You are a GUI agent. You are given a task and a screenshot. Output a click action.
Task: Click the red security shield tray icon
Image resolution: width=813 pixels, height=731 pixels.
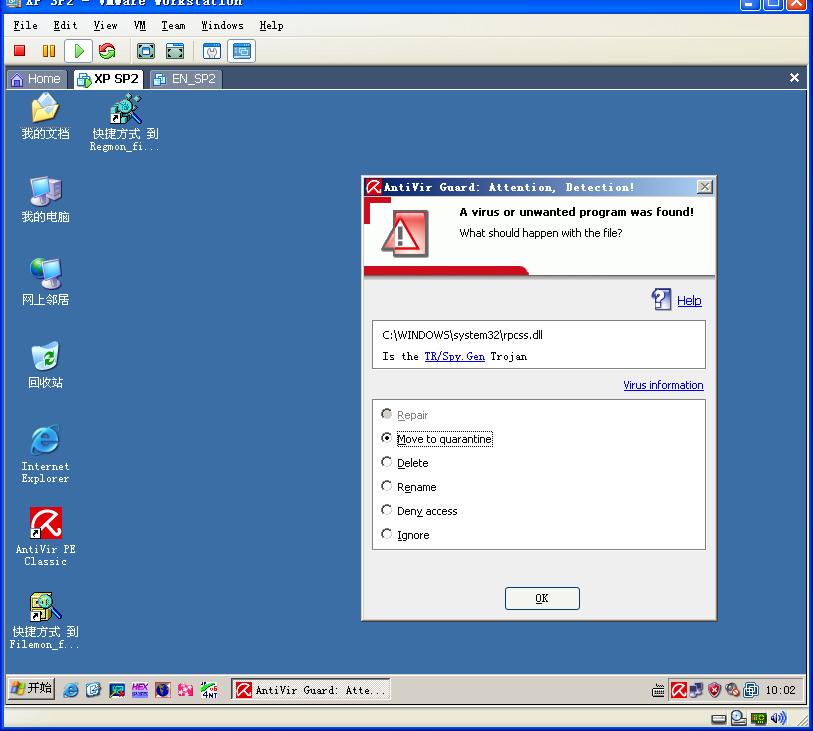click(714, 690)
